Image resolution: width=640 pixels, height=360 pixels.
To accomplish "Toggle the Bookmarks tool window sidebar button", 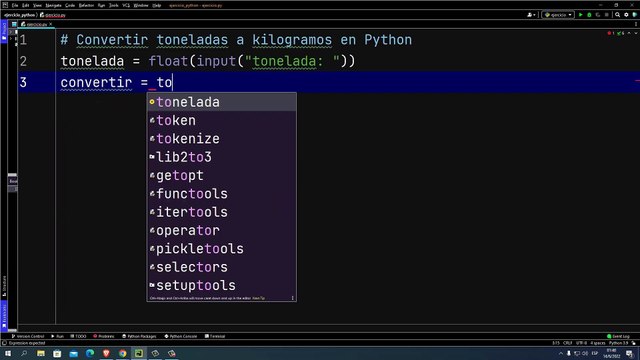I will [x=4, y=316].
